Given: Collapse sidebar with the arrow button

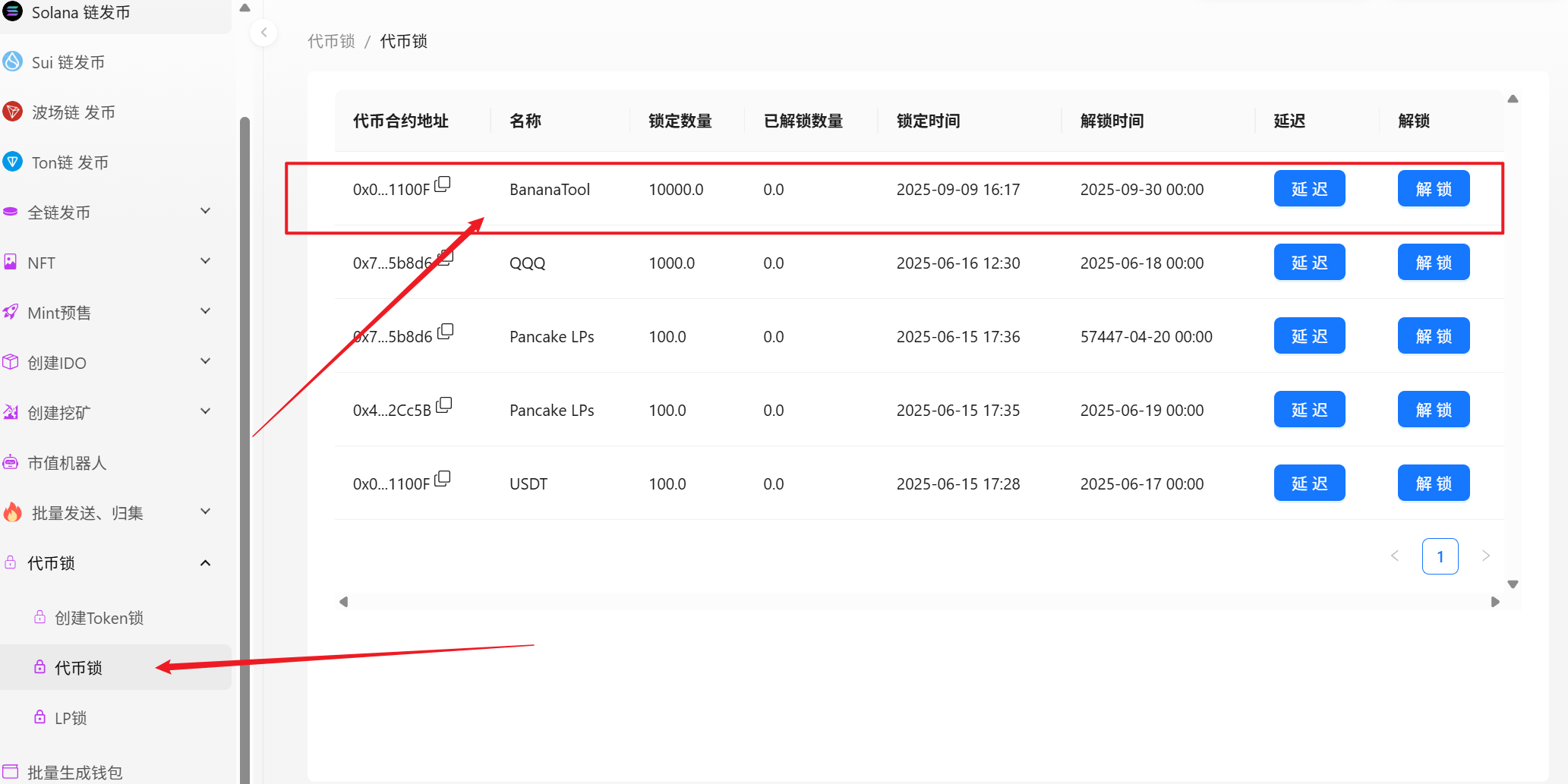Looking at the screenshot, I should pyautogui.click(x=263, y=33).
